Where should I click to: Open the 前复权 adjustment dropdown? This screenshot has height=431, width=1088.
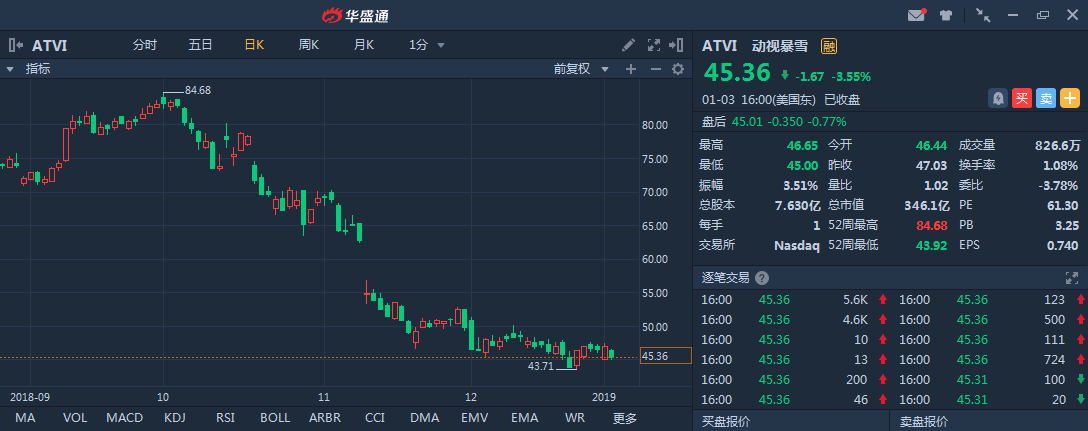581,69
